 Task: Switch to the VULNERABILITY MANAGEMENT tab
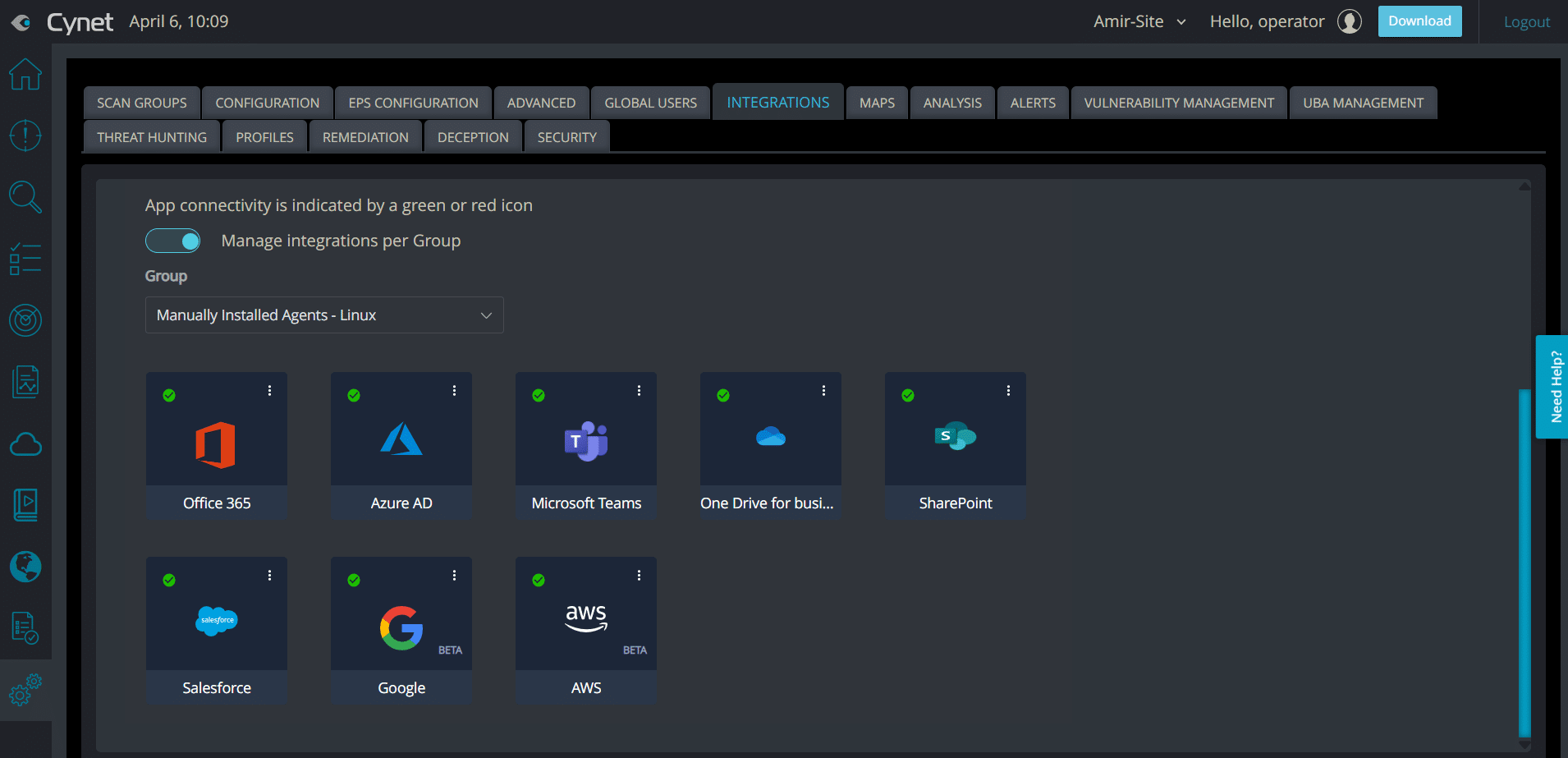[x=1179, y=103]
